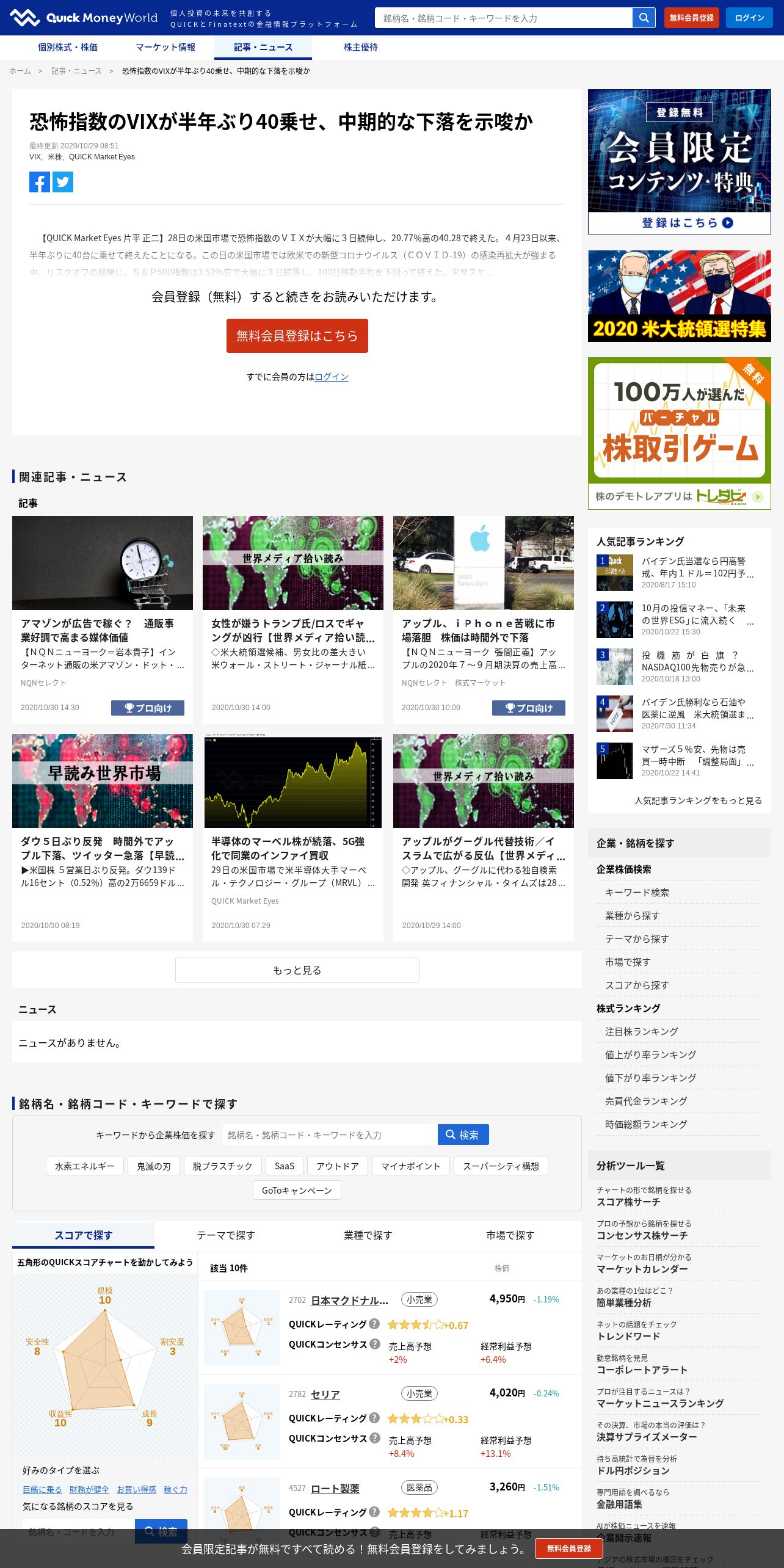Click プロ向け badge on Apple iPhone article

[529, 708]
